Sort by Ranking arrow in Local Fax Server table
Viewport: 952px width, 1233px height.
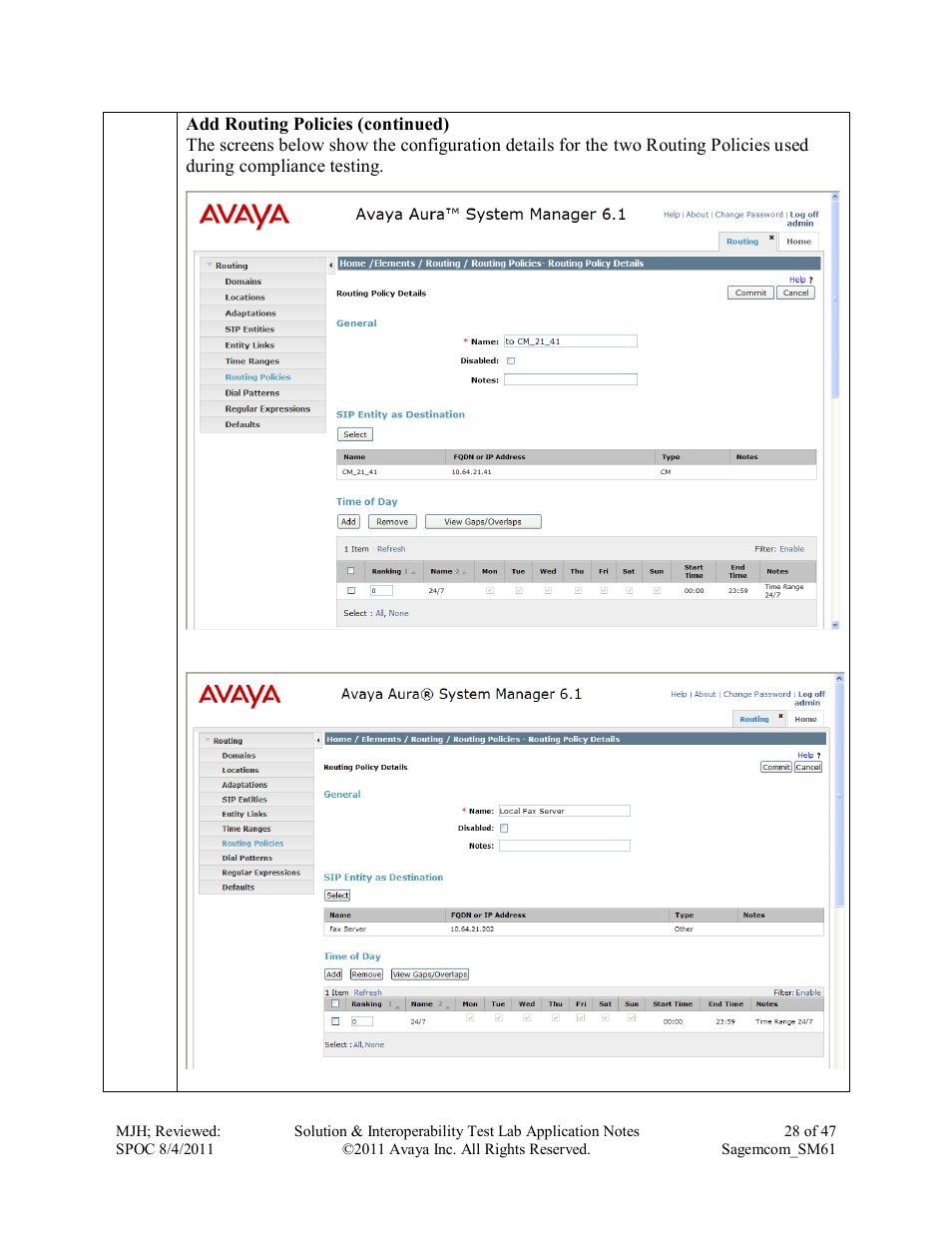pyautogui.click(x=397, y=1005)
